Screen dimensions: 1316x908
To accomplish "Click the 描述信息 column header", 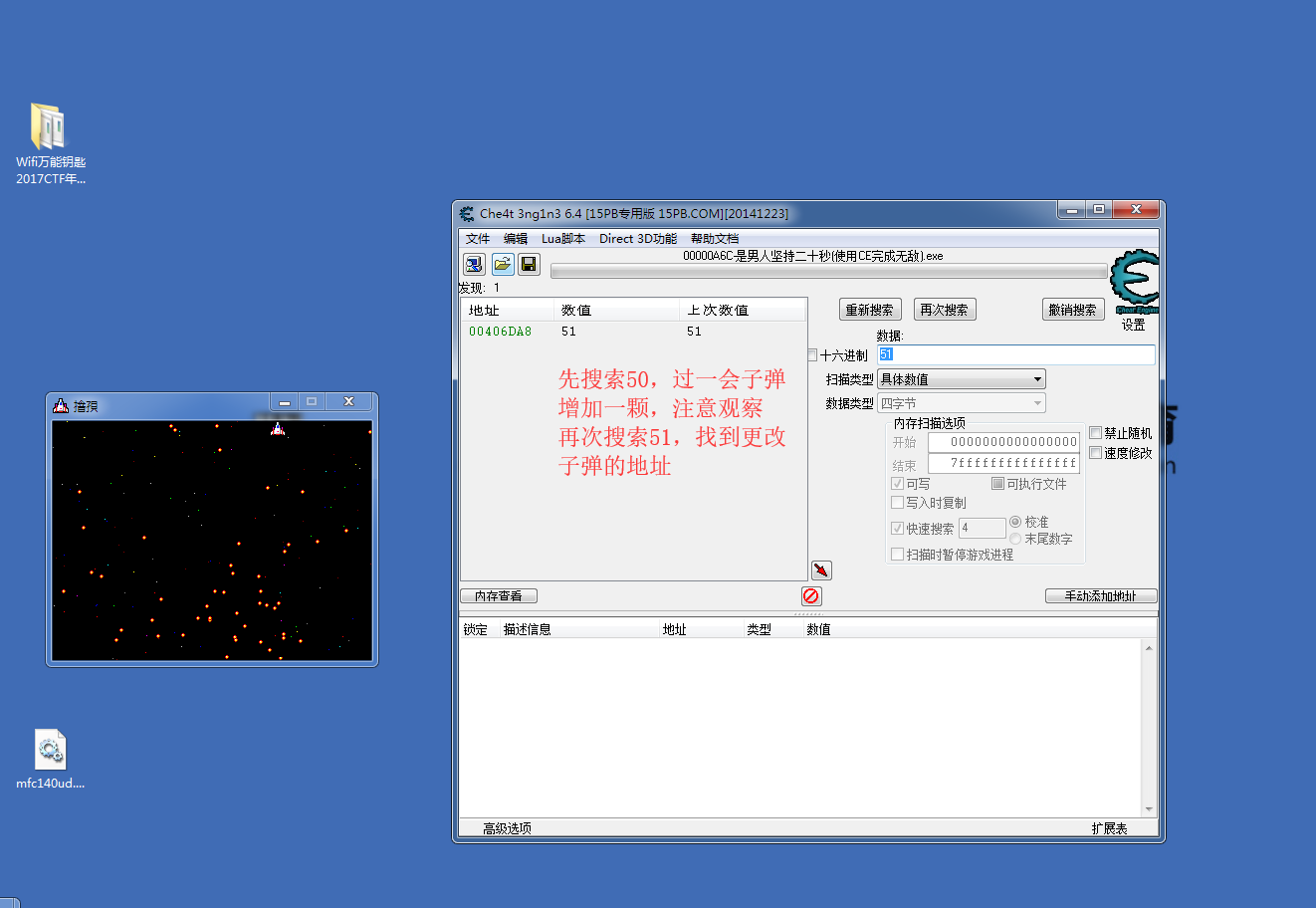I will click(578, 629).
